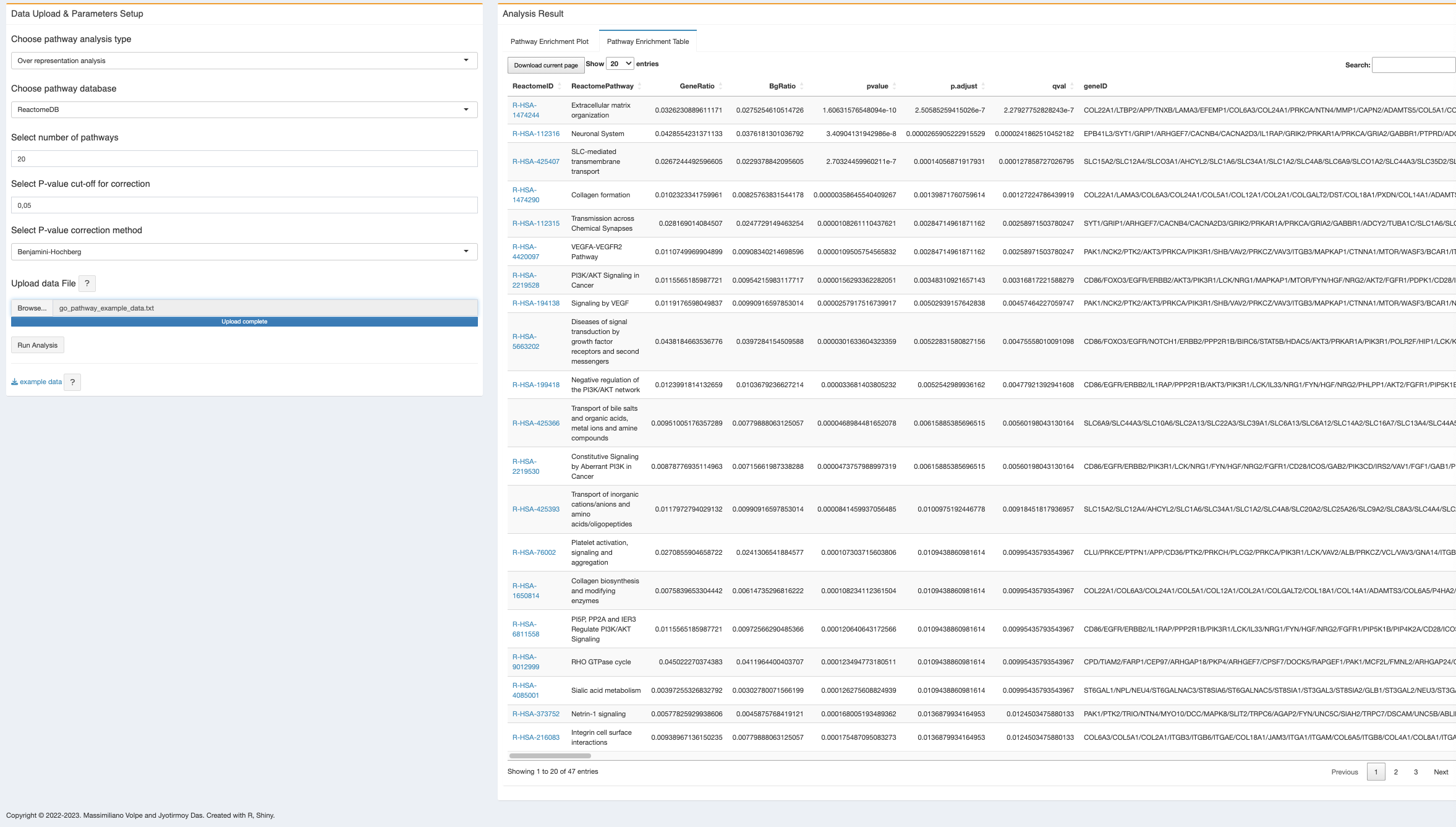Image resolution: width=1456 pixels, height=827 pixels.
Task: Click the horizontal scrollbar under the table
Action: click(550, 756)
